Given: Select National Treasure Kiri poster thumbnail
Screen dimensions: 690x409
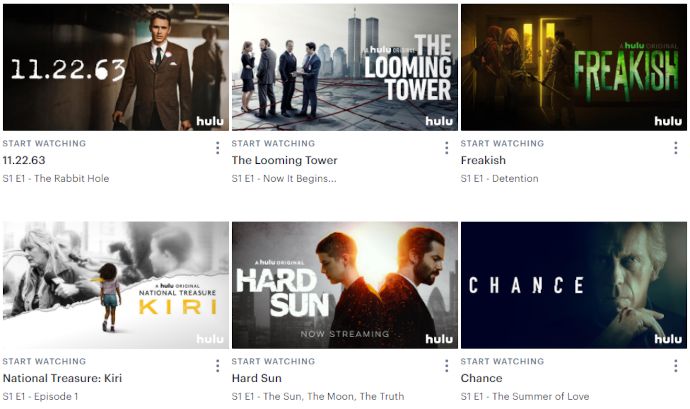Looking at the screenshot, I should click(116, 285).
